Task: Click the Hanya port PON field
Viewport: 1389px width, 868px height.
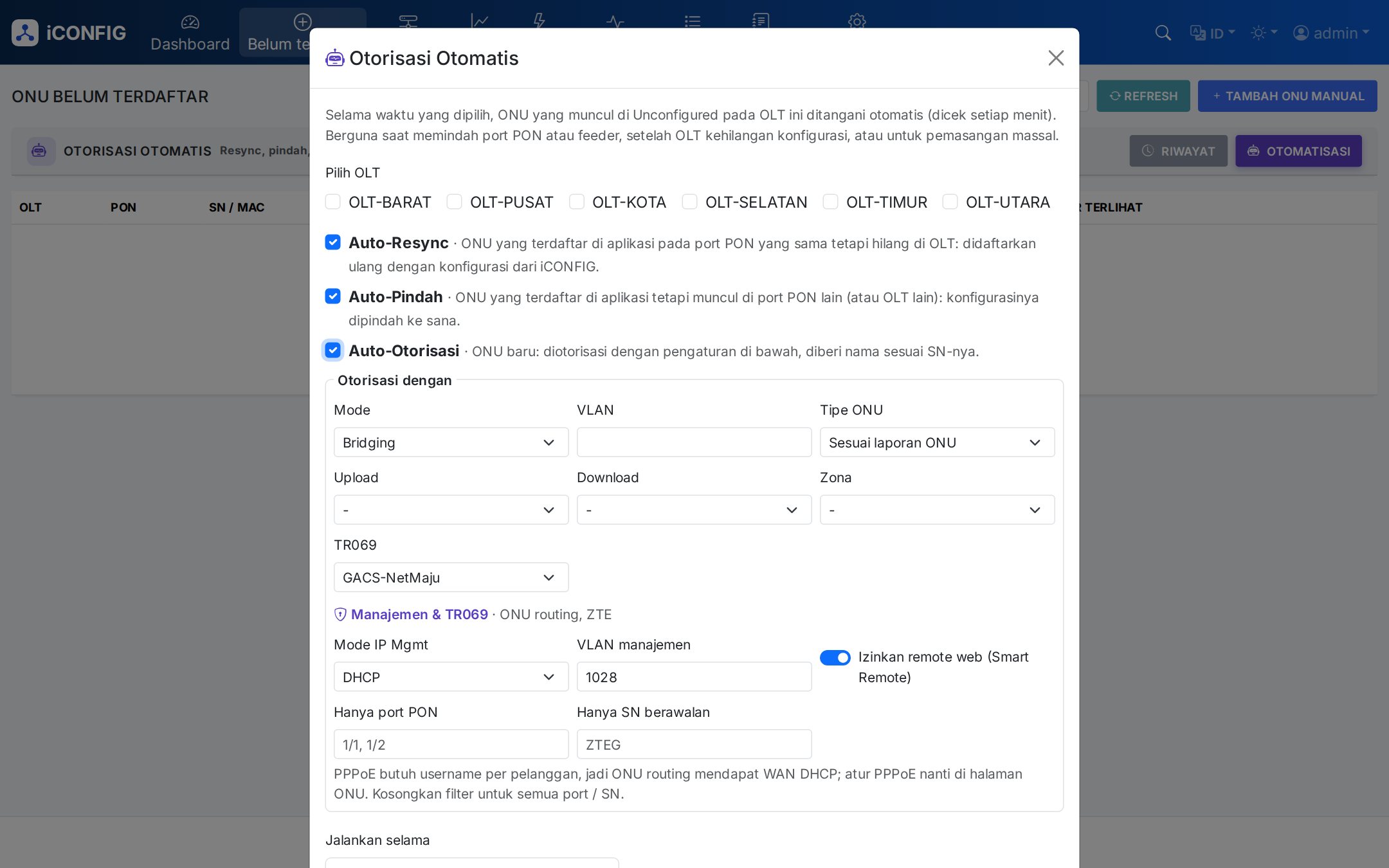Action: click(x=451, y=745)
